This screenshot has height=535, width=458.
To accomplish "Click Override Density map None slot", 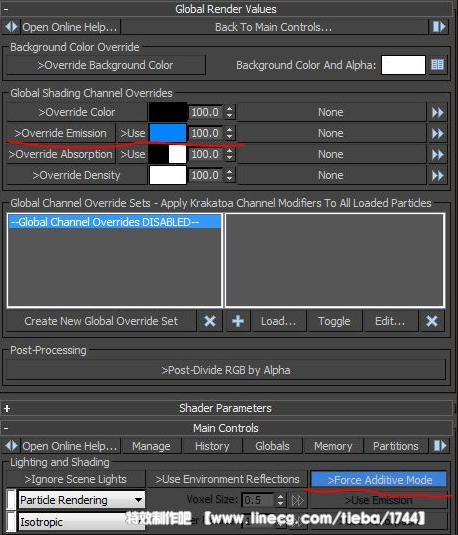I will pyautogui.click(x=331, y=175).
